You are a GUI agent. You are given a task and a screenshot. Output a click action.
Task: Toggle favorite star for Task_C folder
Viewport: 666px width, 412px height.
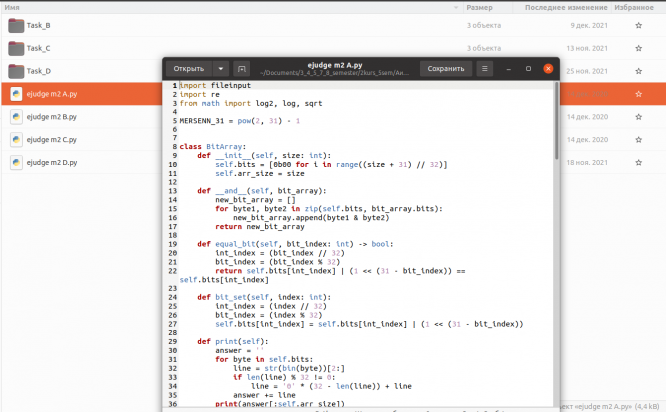pos(638,48)
